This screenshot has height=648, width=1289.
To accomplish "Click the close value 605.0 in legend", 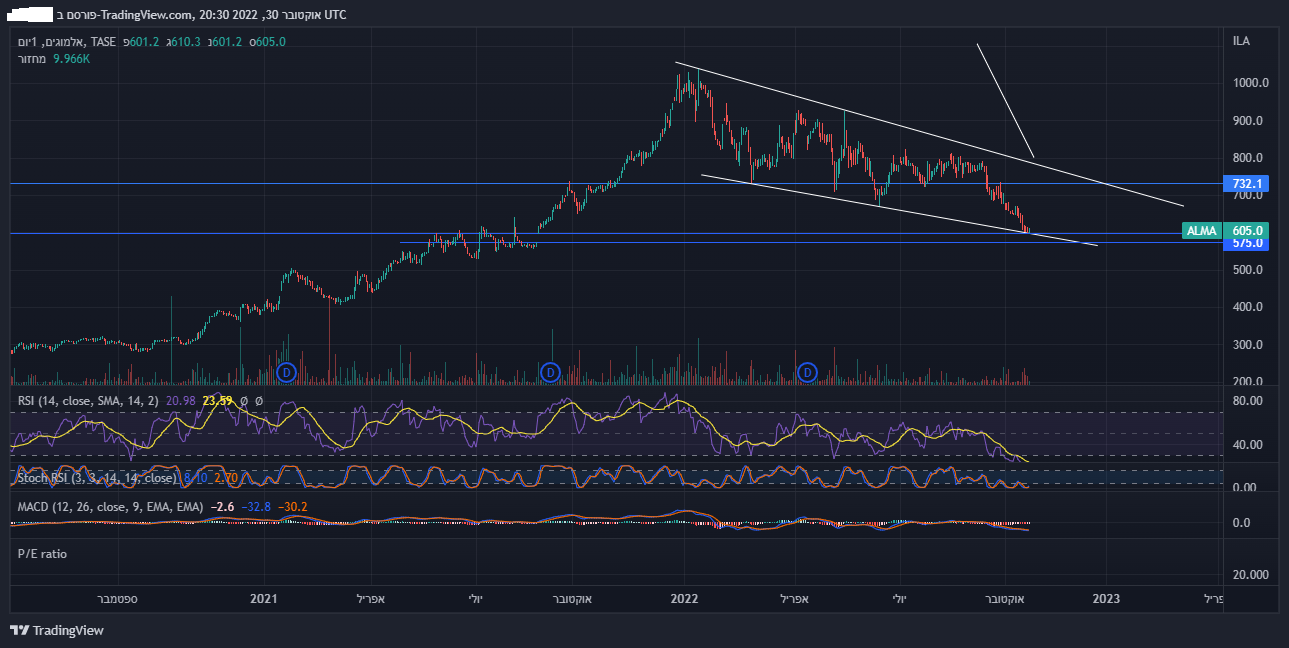I will tap(269, 41).
